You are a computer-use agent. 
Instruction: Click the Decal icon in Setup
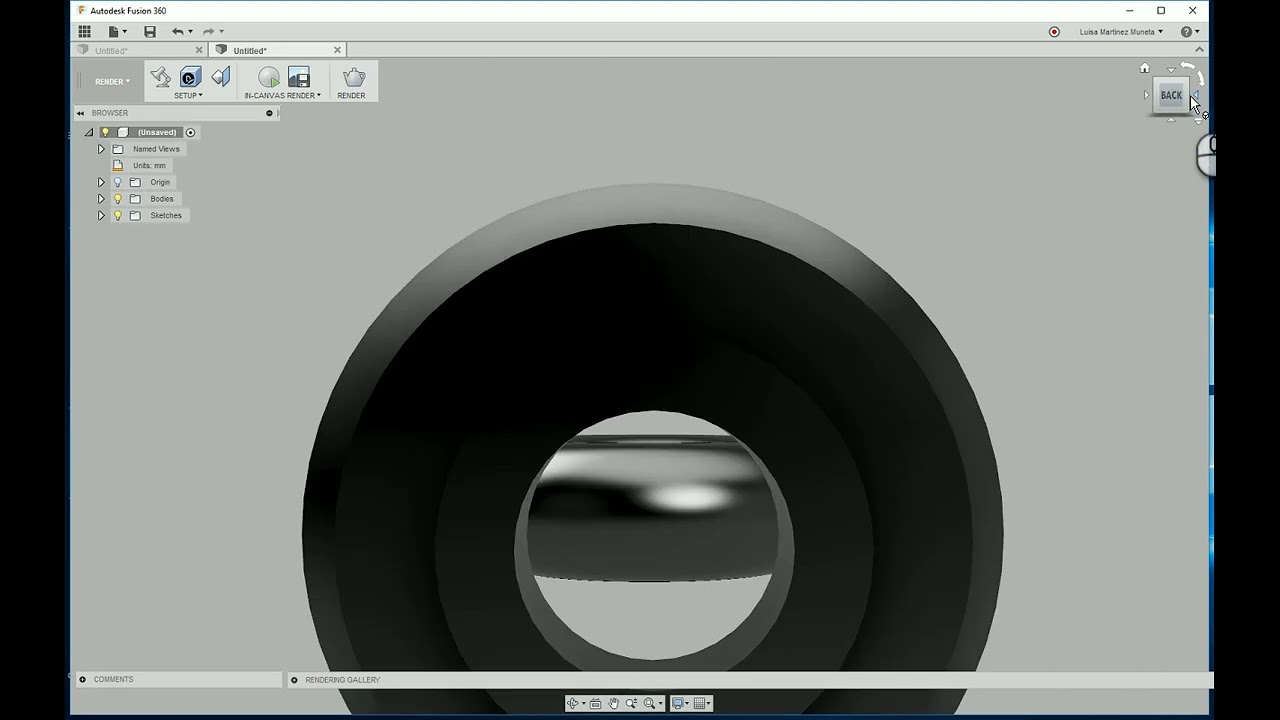coord(220,77)
